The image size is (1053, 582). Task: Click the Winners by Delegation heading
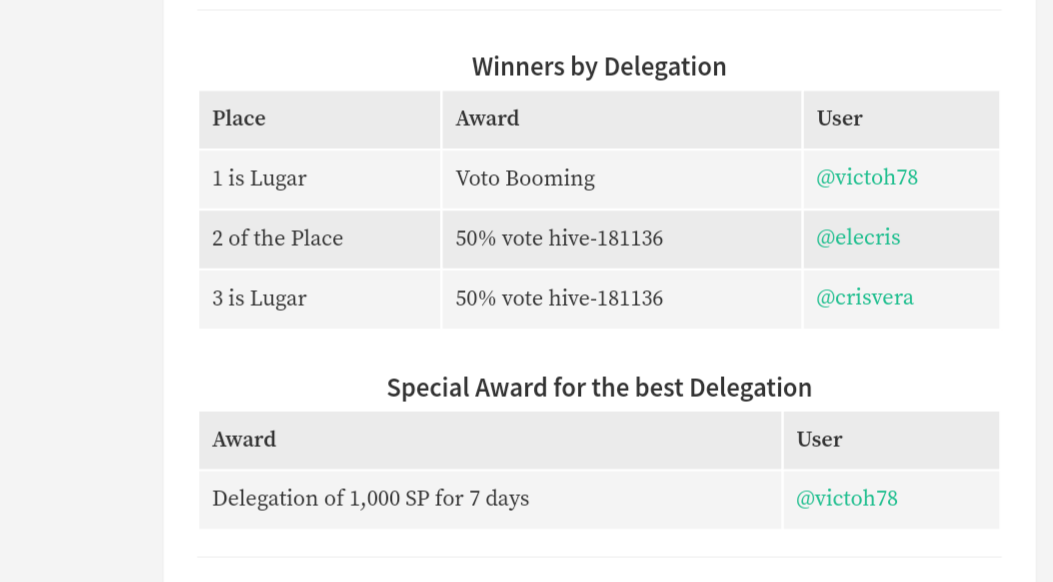tap(599, 66)
